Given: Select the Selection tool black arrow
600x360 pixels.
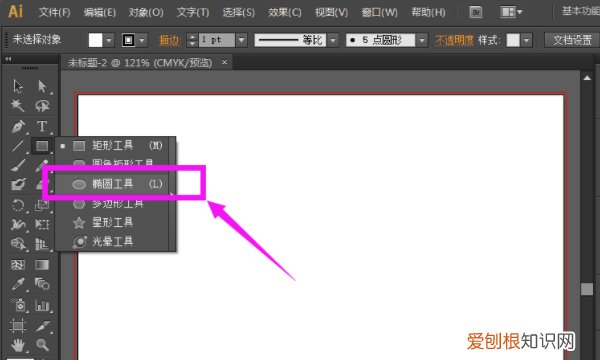Looking at the screenshot, I should pyautogui.click(x=18, y=86).
